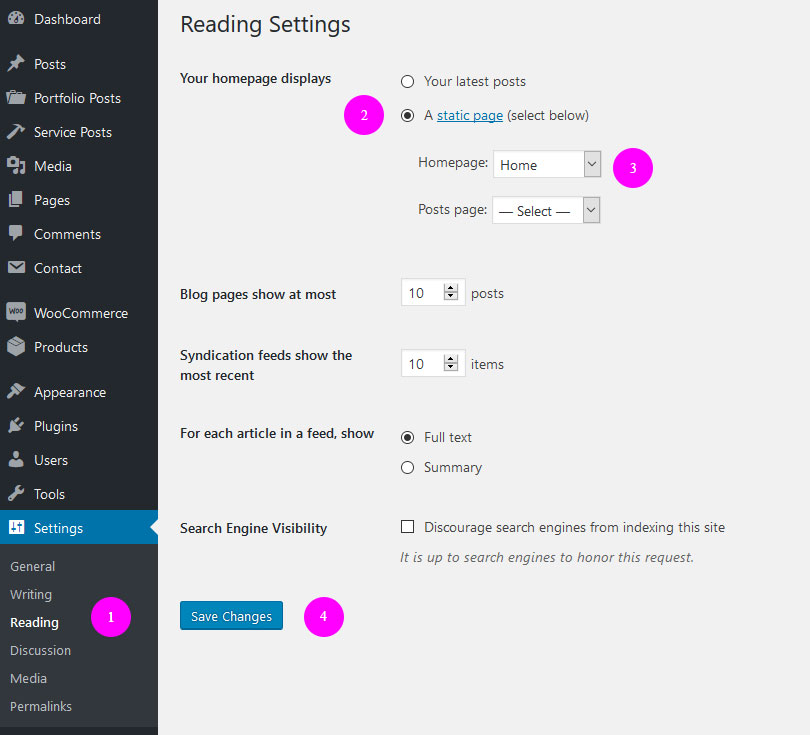This screenshot has width=810, height=735.
Task: Select the 'Your latest posts' radio button
Action: tap(407, 81)
